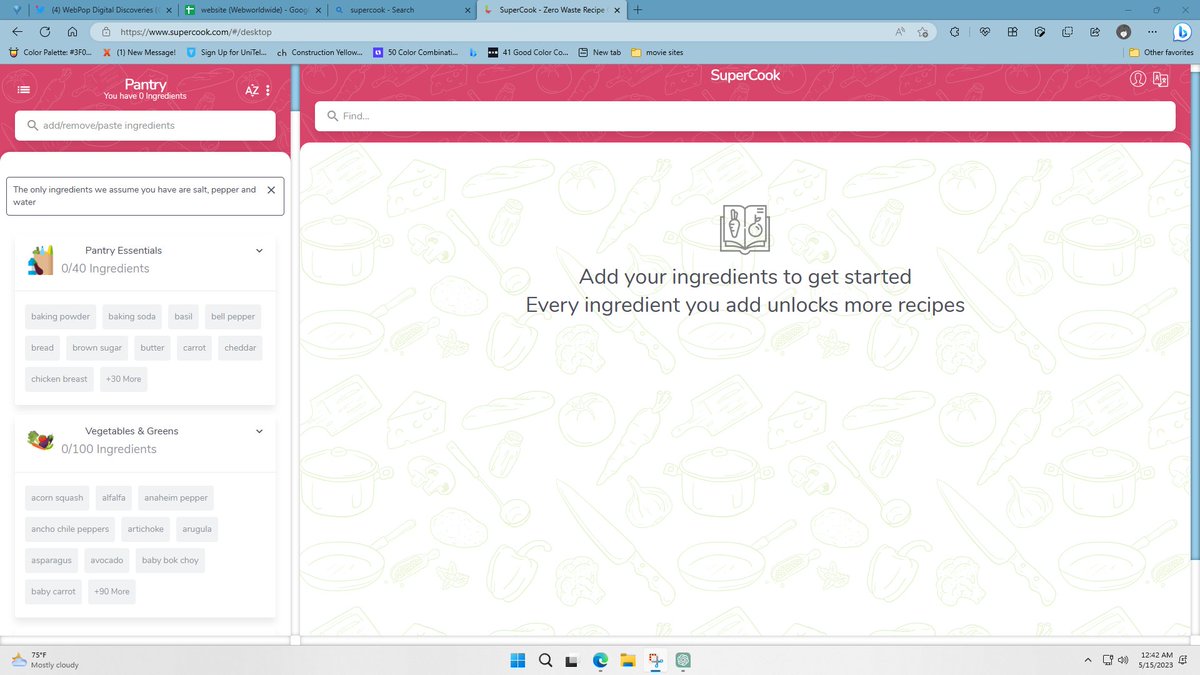Expand +90 More vegetables
The image size is (1200, 675).
pyautogui.click(x=112, y=591)
